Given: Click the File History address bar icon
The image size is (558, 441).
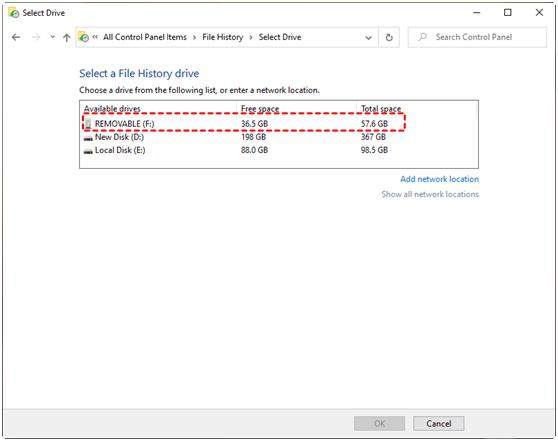Looking at the screenshot, I should (84, 37).
